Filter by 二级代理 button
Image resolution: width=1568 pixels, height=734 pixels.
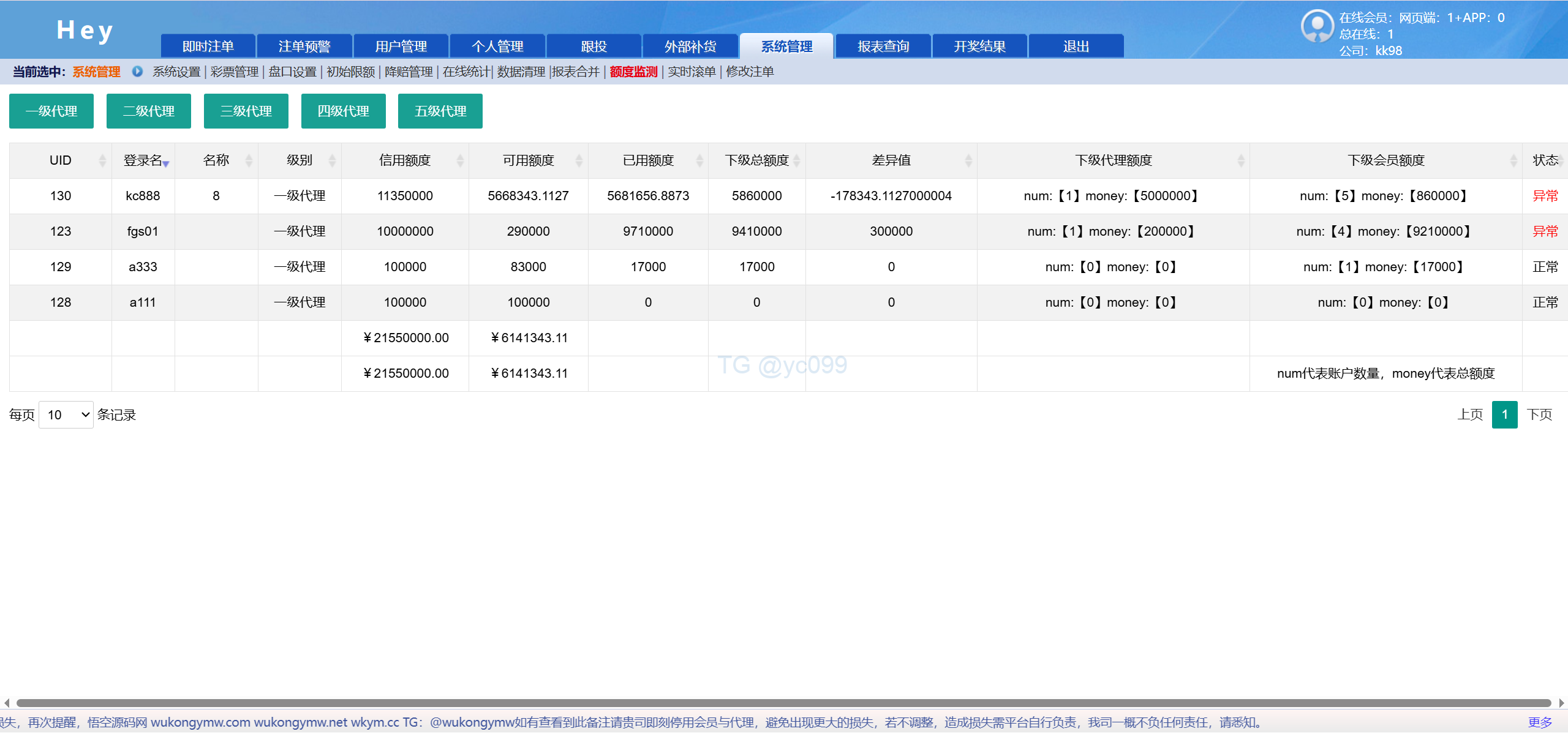click(148, 111)
